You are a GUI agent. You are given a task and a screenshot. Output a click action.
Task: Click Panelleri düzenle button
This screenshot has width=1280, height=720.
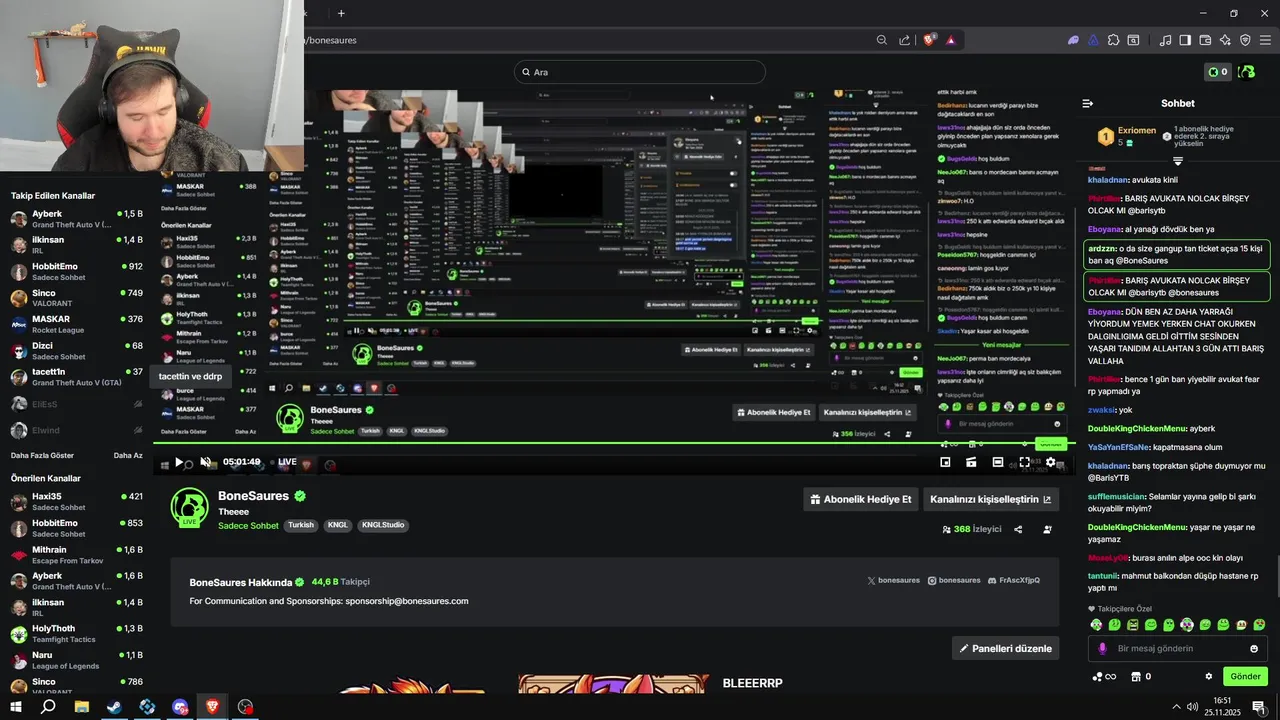[1005, 648]
